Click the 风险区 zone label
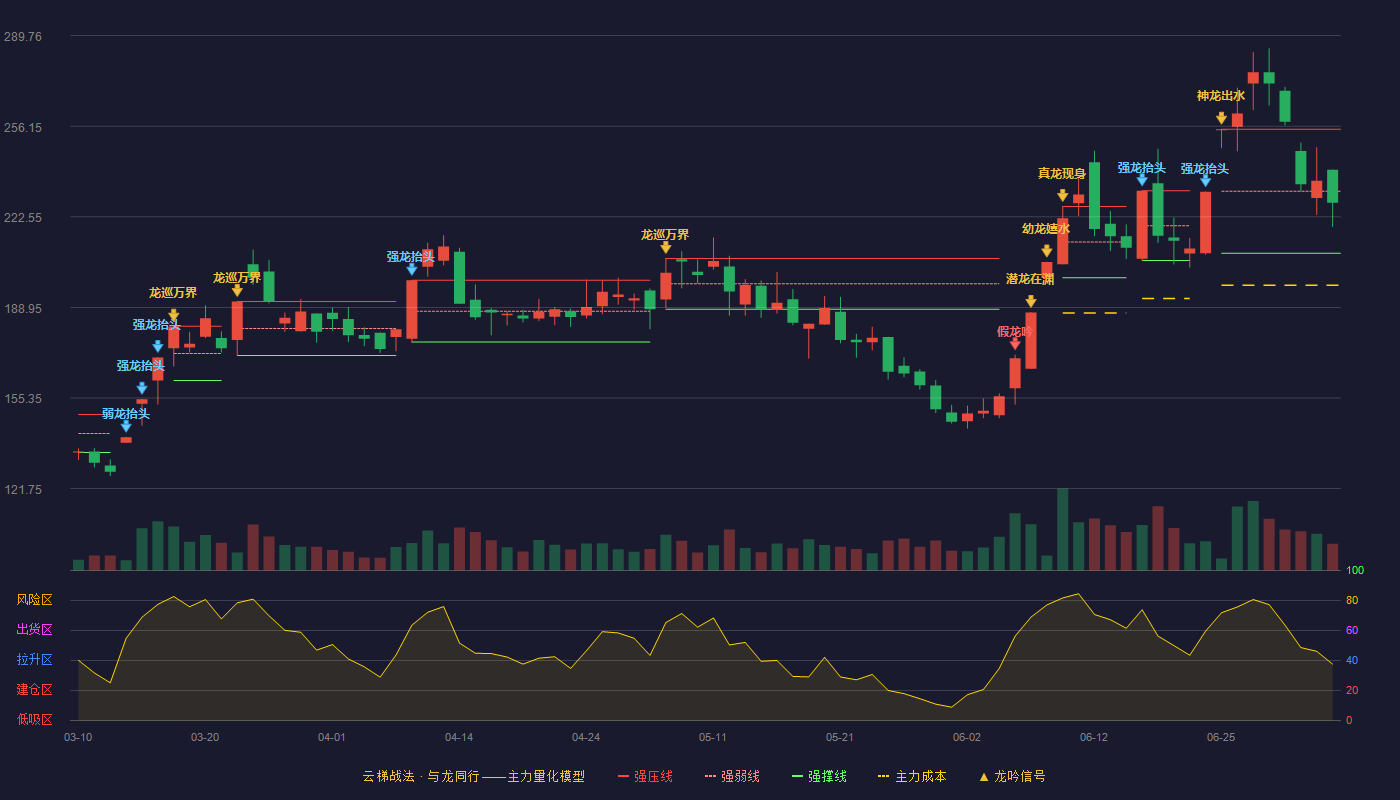 tap(34, 600)
